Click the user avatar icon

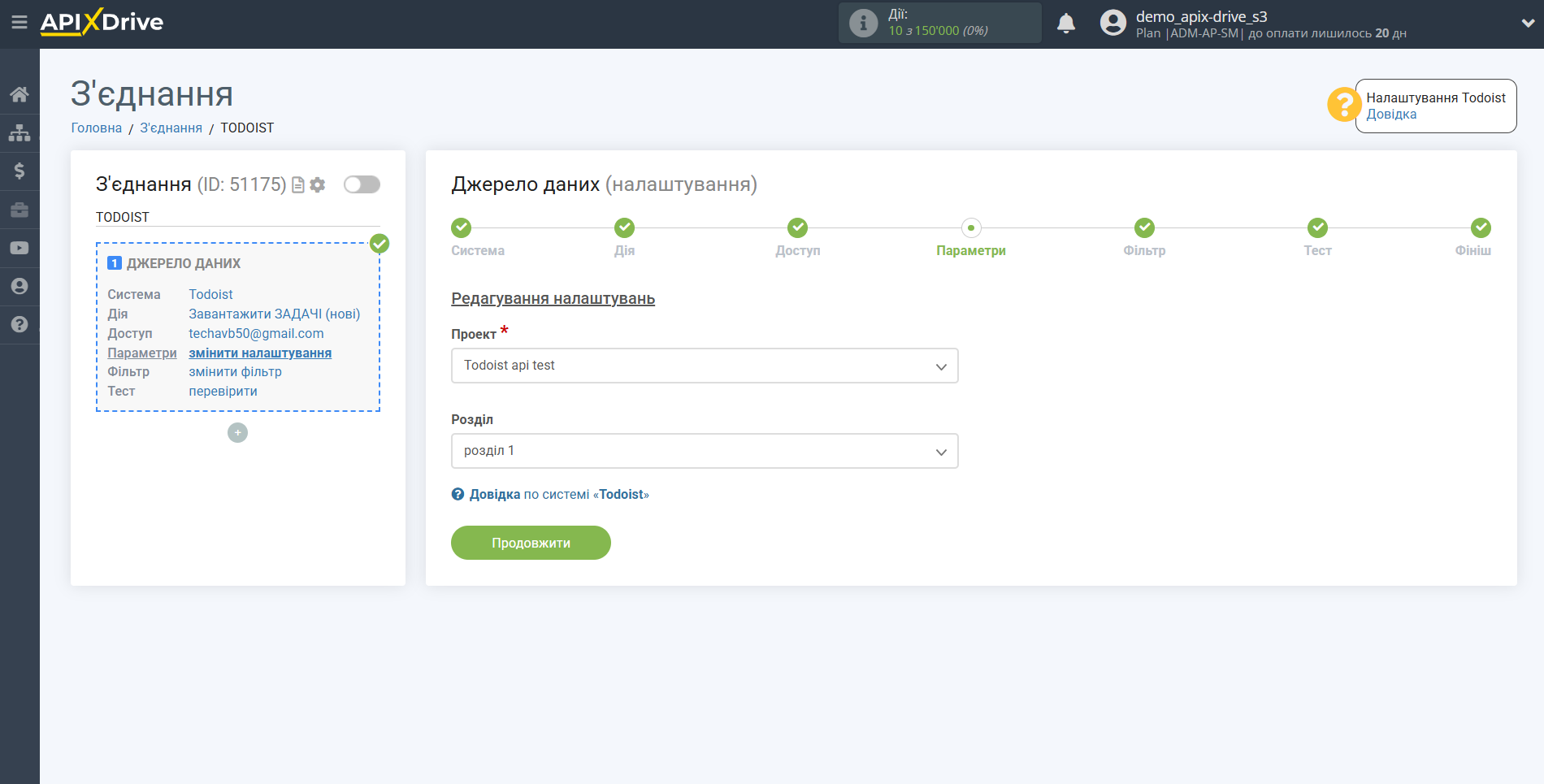(1113, 23)
